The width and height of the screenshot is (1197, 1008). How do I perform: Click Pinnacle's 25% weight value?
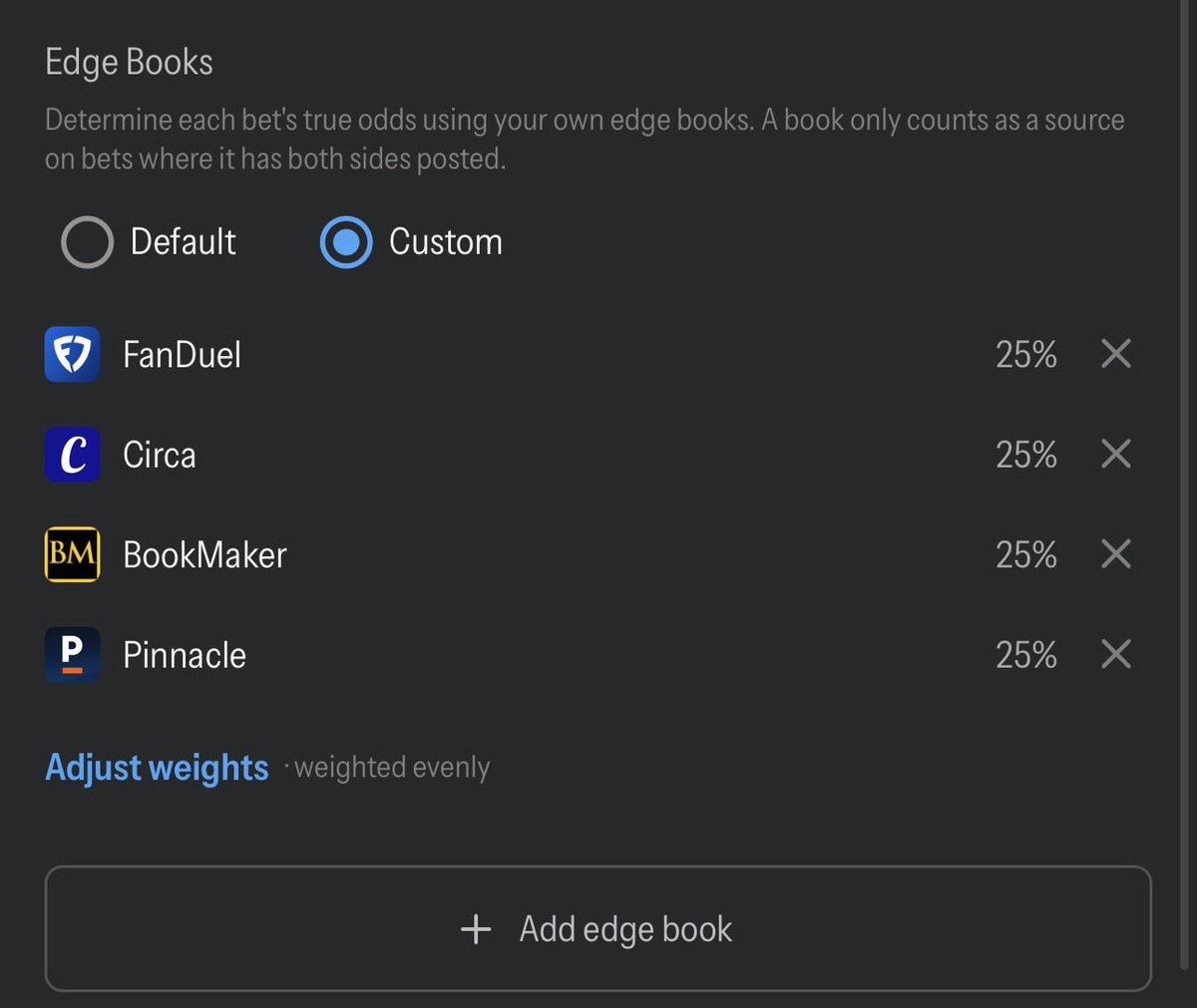(1026, 655)
